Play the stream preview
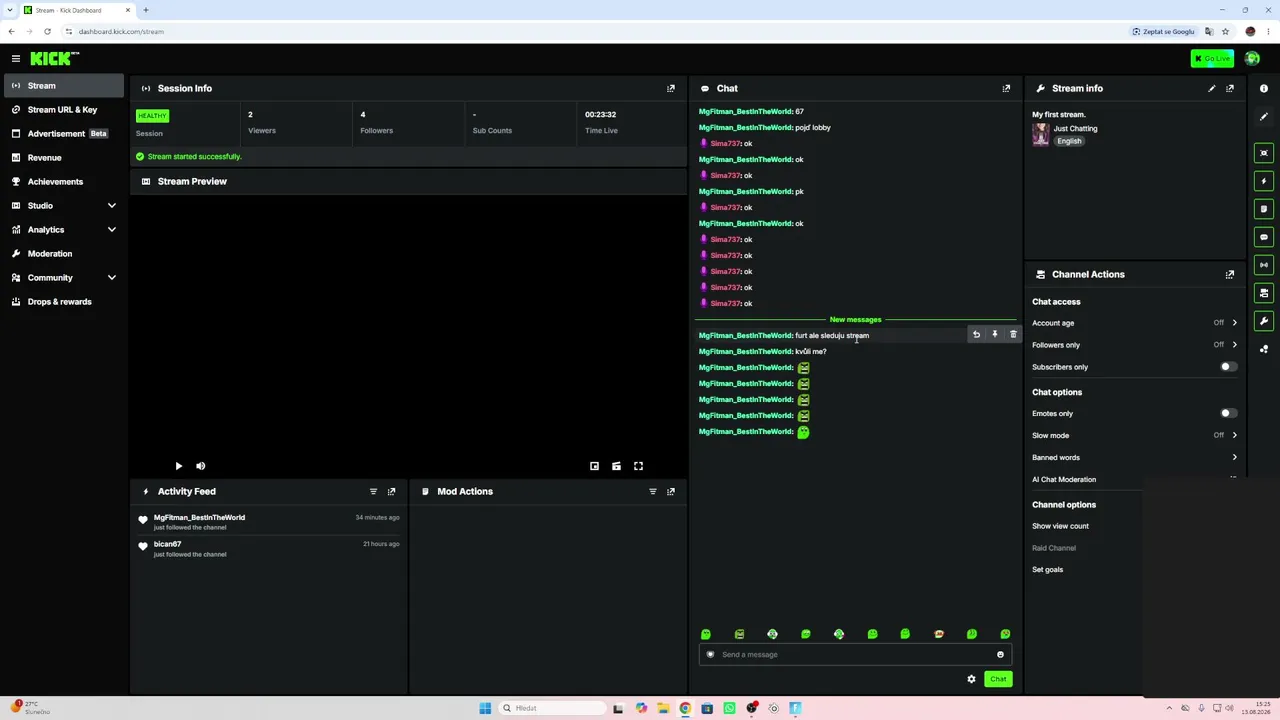Viewport: 1280px width, 720px height. [x=179, y=466]
